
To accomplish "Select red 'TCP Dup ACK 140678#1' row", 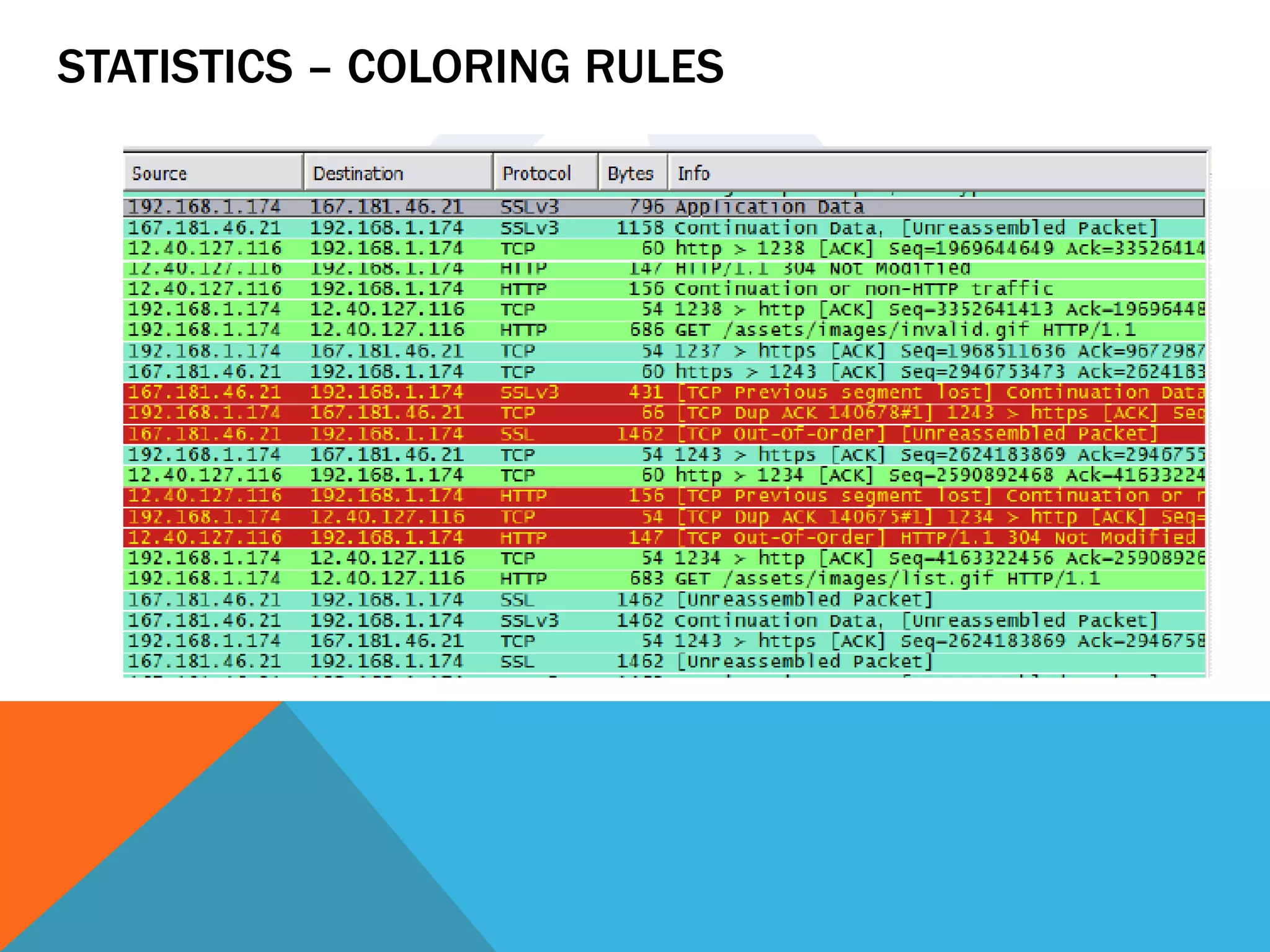I will tap(664, 413).
